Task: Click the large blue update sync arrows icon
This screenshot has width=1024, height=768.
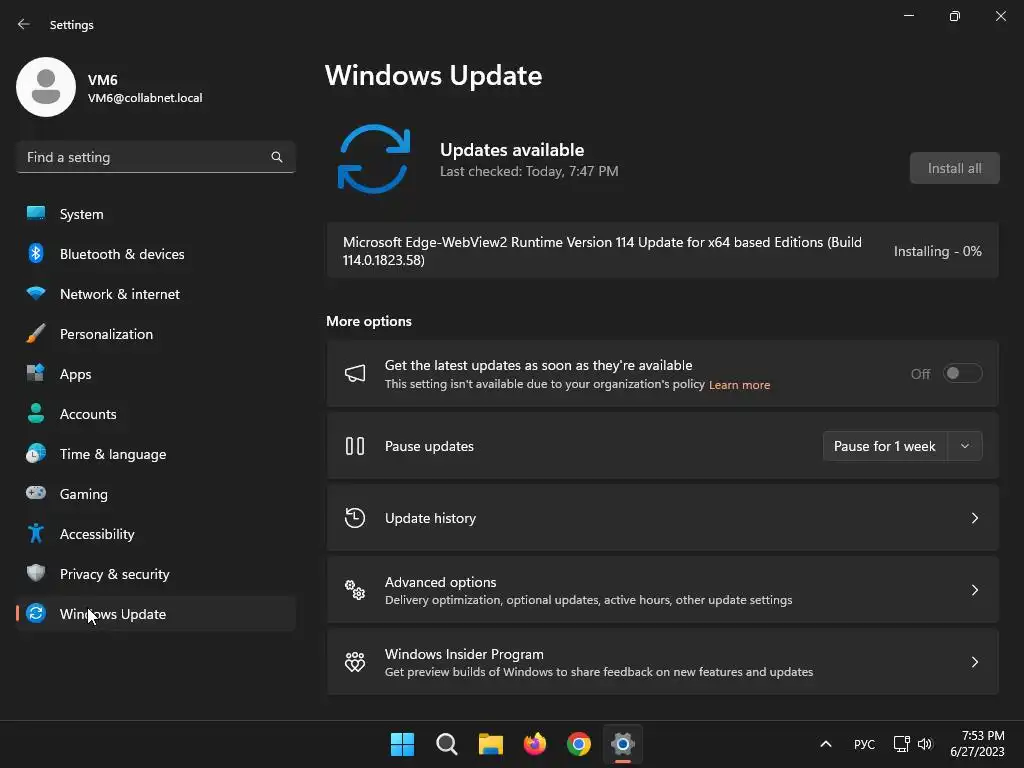Action: 374,159
